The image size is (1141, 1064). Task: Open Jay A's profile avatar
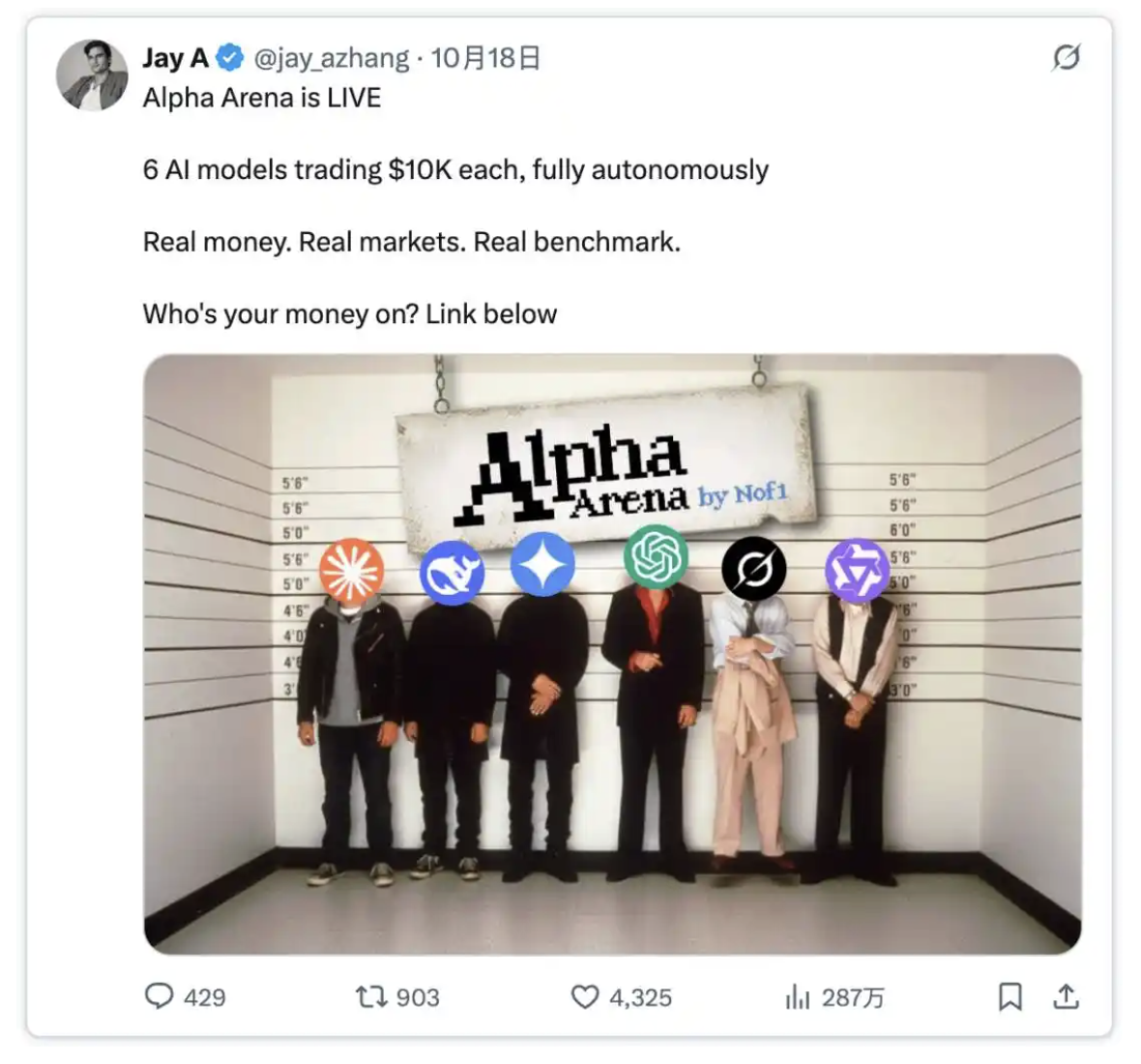92,74
